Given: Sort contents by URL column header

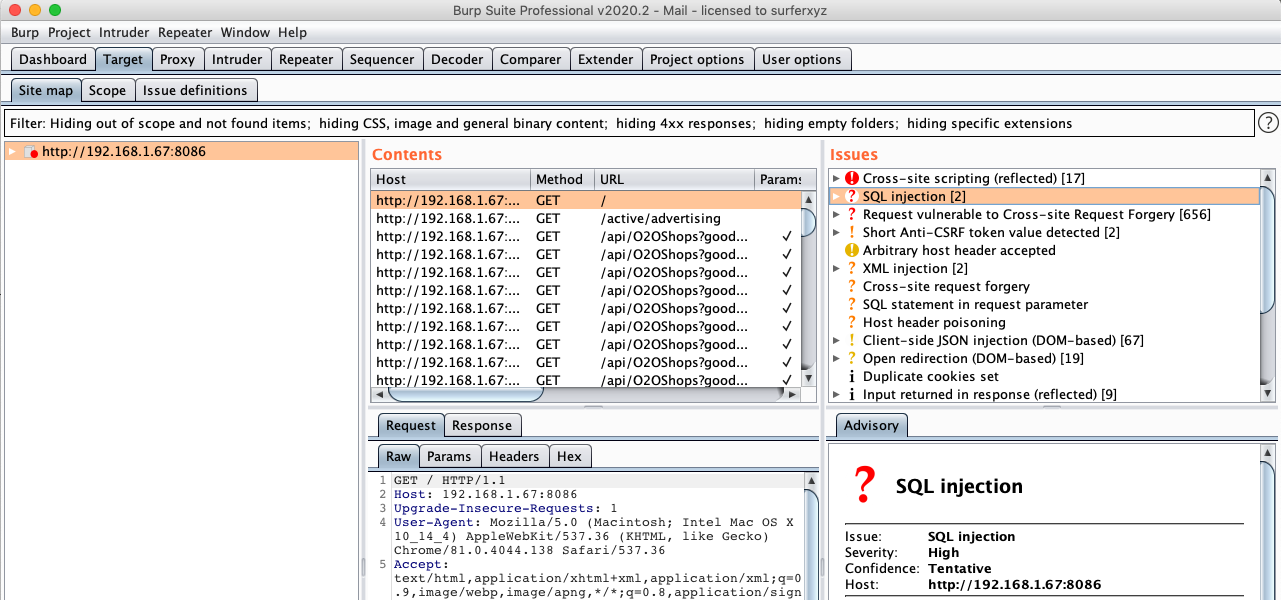Looking at the screenshot, I should (x=674, y=179).
